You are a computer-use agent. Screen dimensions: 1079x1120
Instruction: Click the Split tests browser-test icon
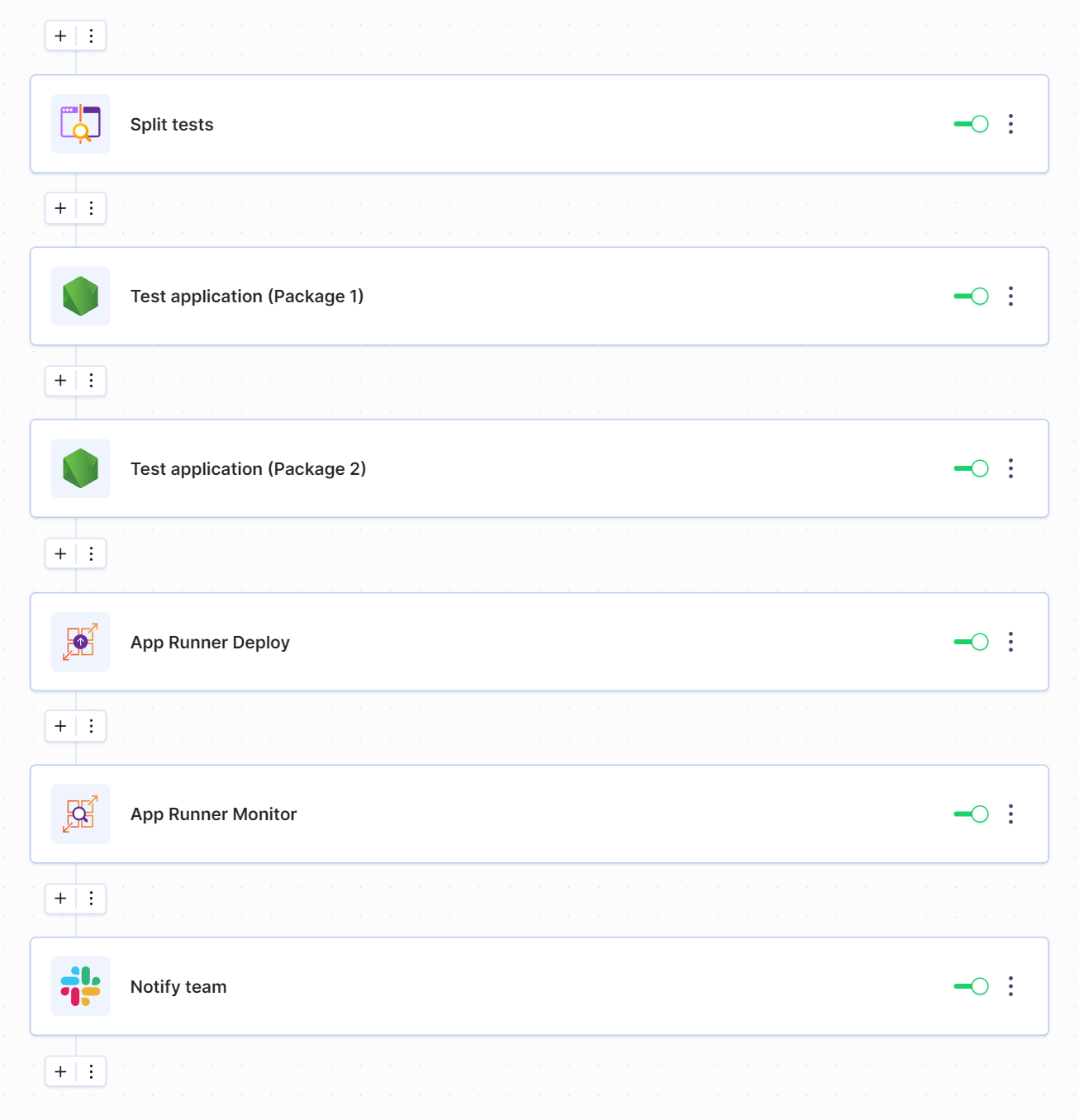point(80,124)
